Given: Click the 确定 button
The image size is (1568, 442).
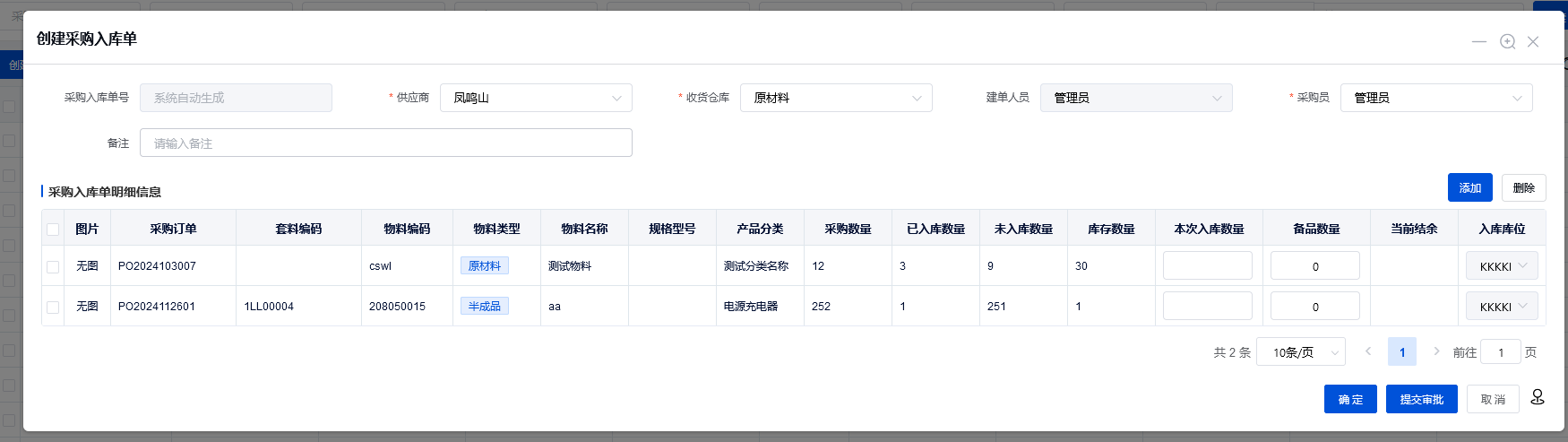Looking at the screenshot, I should click(1350, 399).
